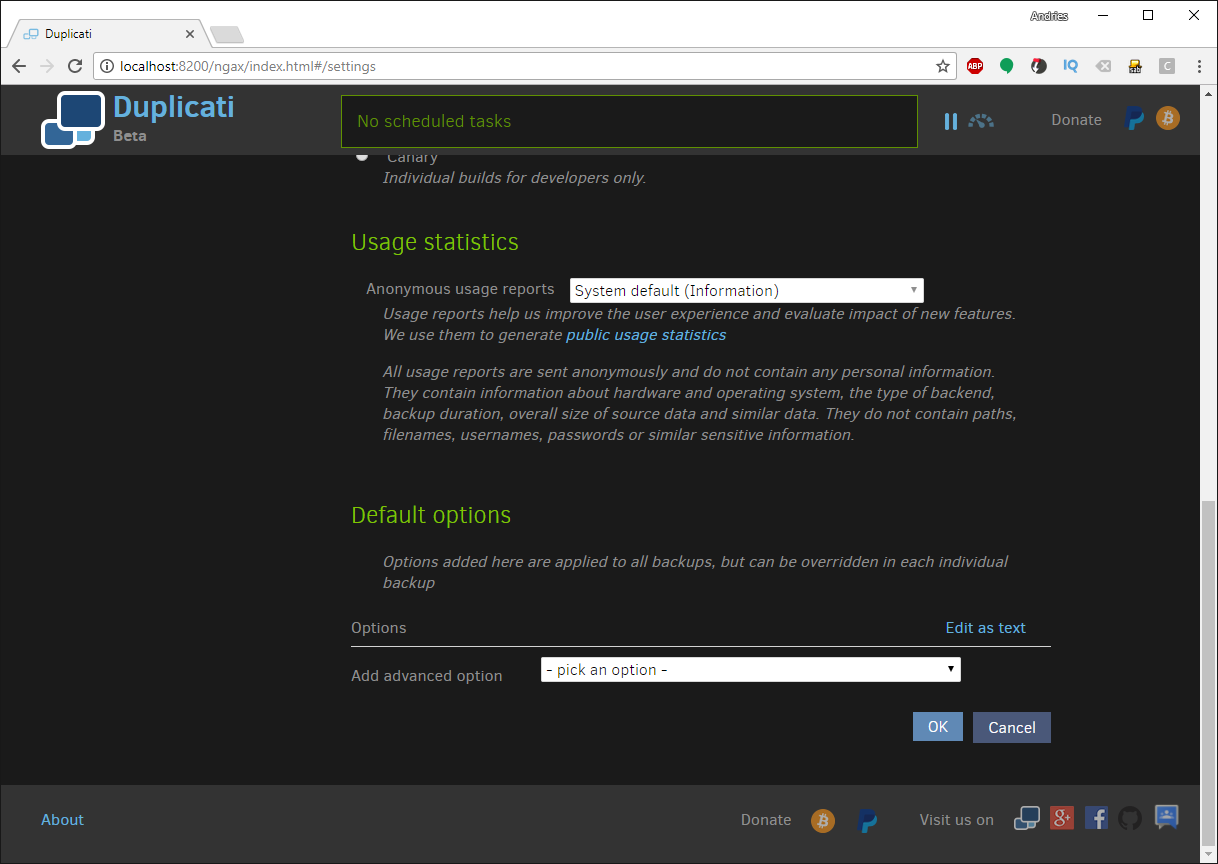Select the Canary radio button

362,156
